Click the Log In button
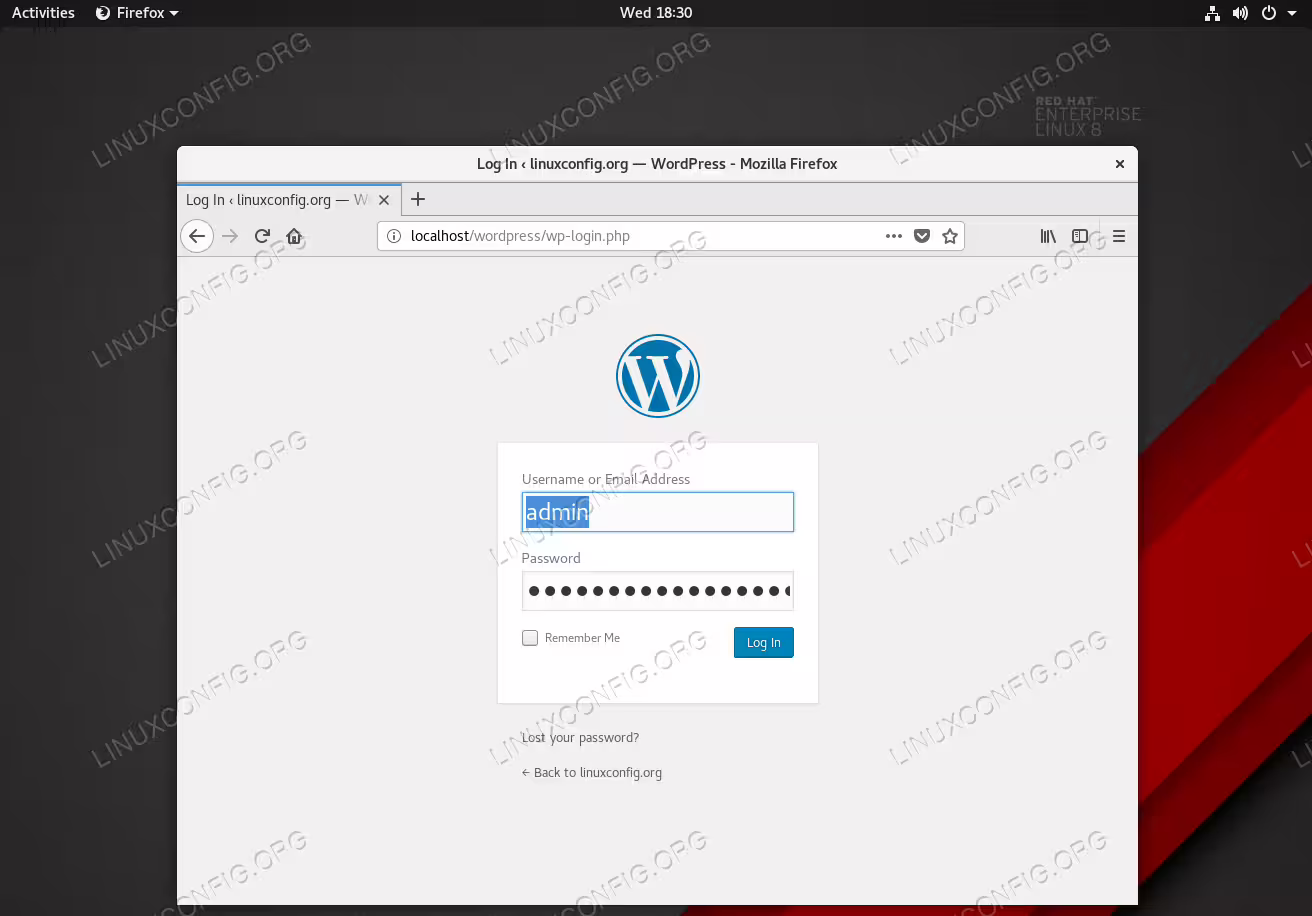This screenshot has height=916, width=1312. 763,642
